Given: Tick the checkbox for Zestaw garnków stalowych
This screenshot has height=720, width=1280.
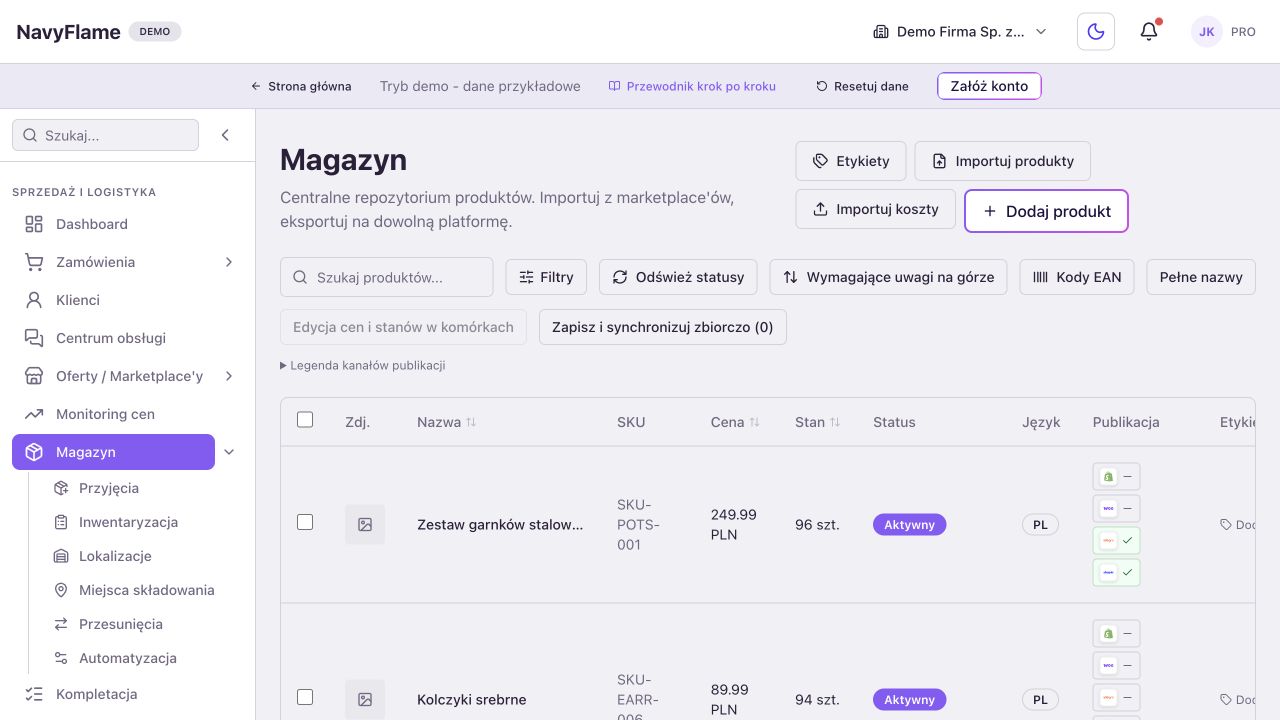Looking at the screenshot, I should (x=305, y=522).
